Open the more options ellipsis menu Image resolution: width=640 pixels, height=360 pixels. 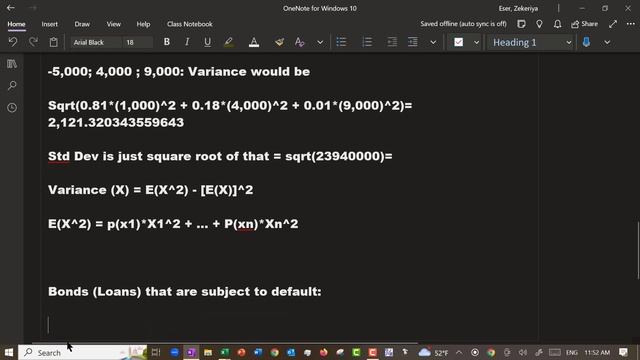[x=631, y=24]
